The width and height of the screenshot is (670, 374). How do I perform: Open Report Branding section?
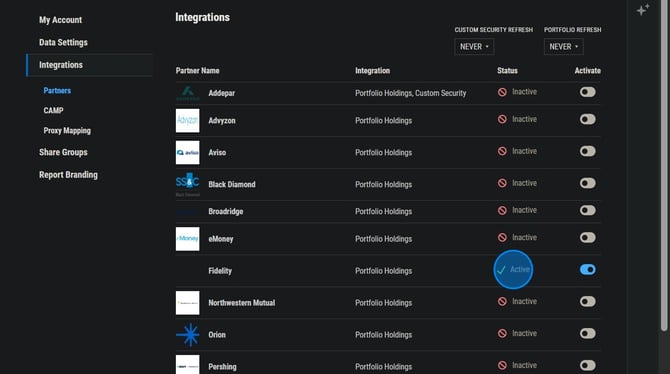tap(68, 175)
